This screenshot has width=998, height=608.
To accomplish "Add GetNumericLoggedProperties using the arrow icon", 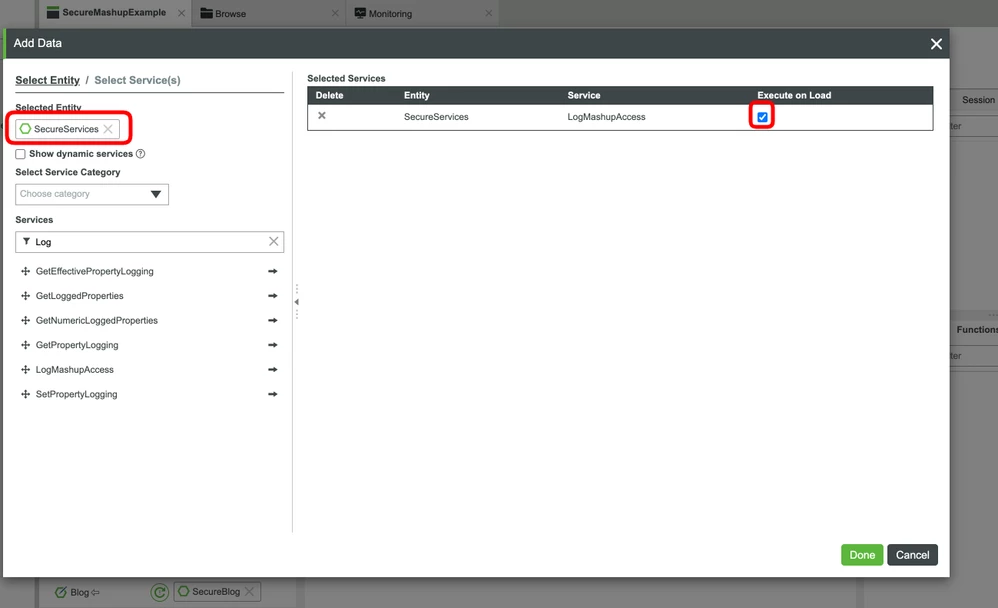I will point(272,320).
